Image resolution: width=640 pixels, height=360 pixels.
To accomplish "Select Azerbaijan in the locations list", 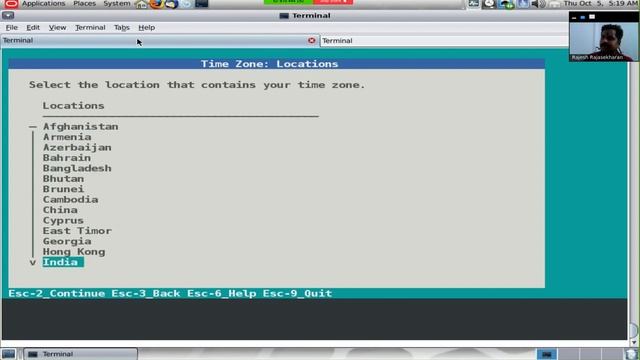I will pyautogui.click(x=77, y=147).
